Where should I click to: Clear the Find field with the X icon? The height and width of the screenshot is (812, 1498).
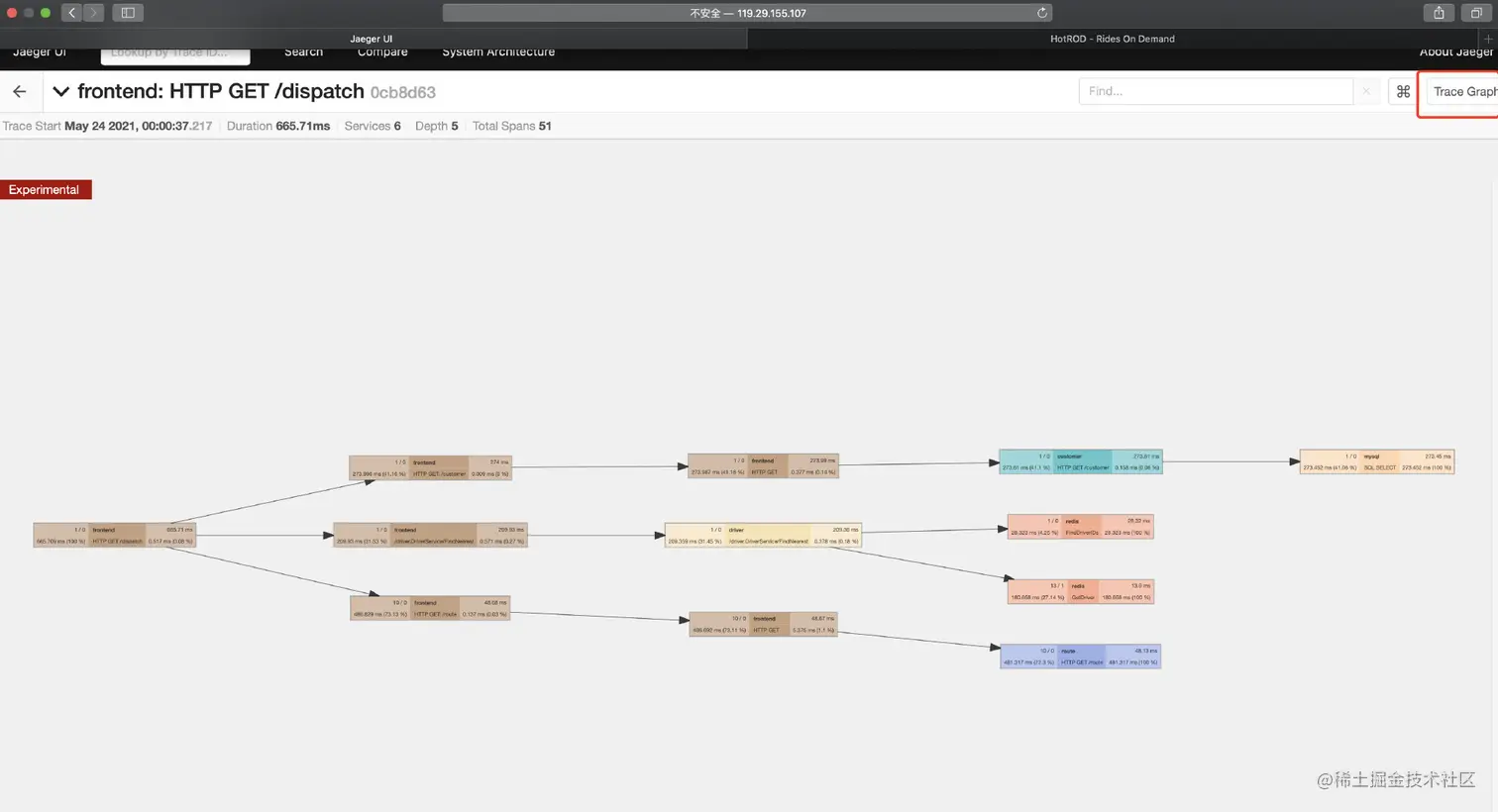point(1366,91)
